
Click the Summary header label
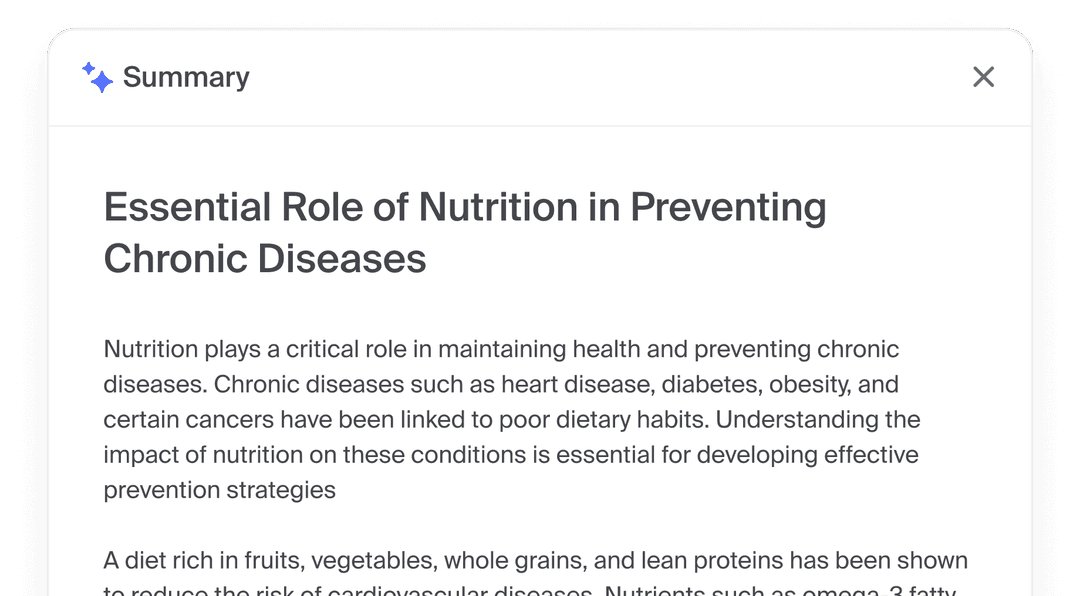(x=186, y=77)
